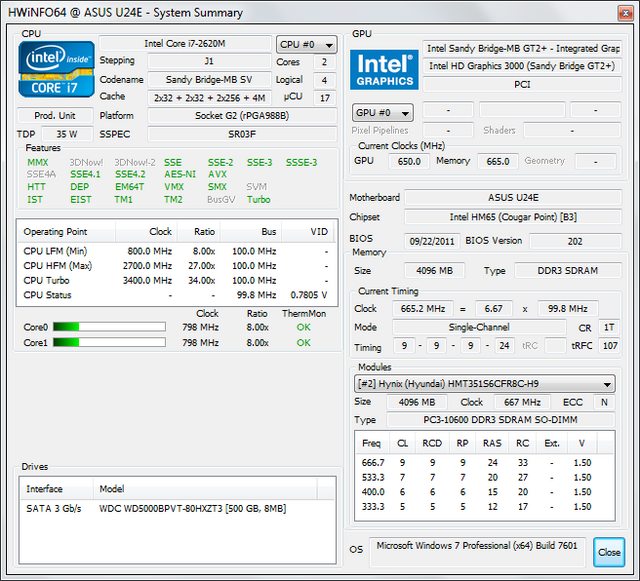Click the PCI bus field
The image size is (640, 581).
(x=522, y=85)
